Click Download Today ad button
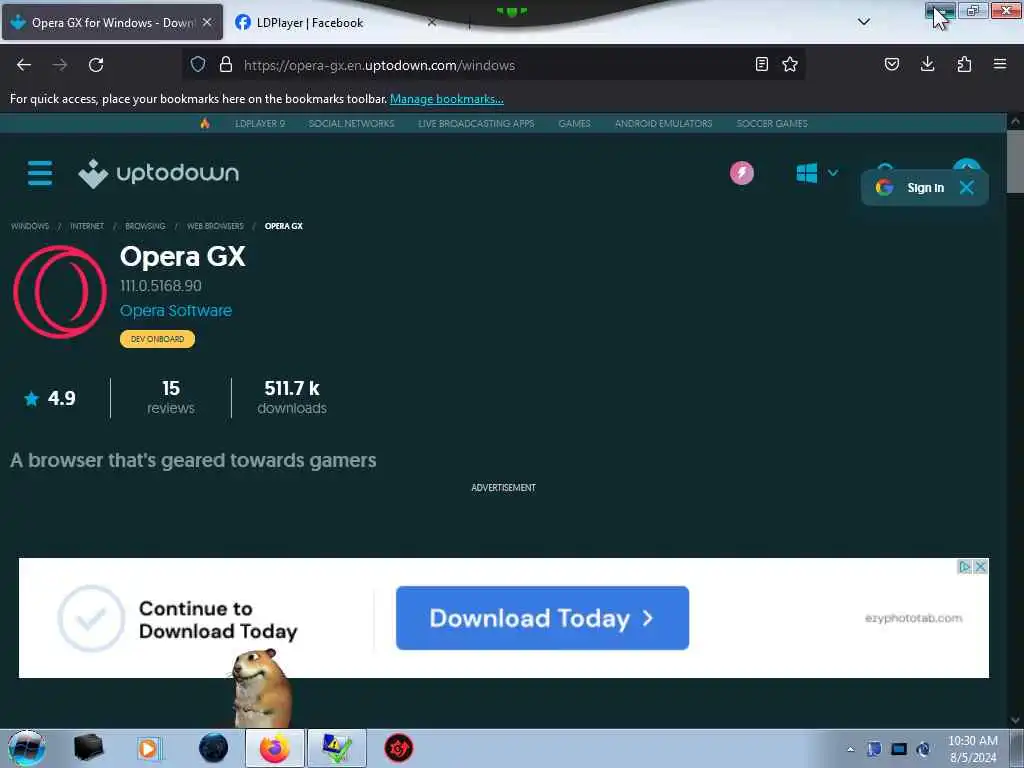Screen dimensions: 1024x768 click(x=542, y=618)
